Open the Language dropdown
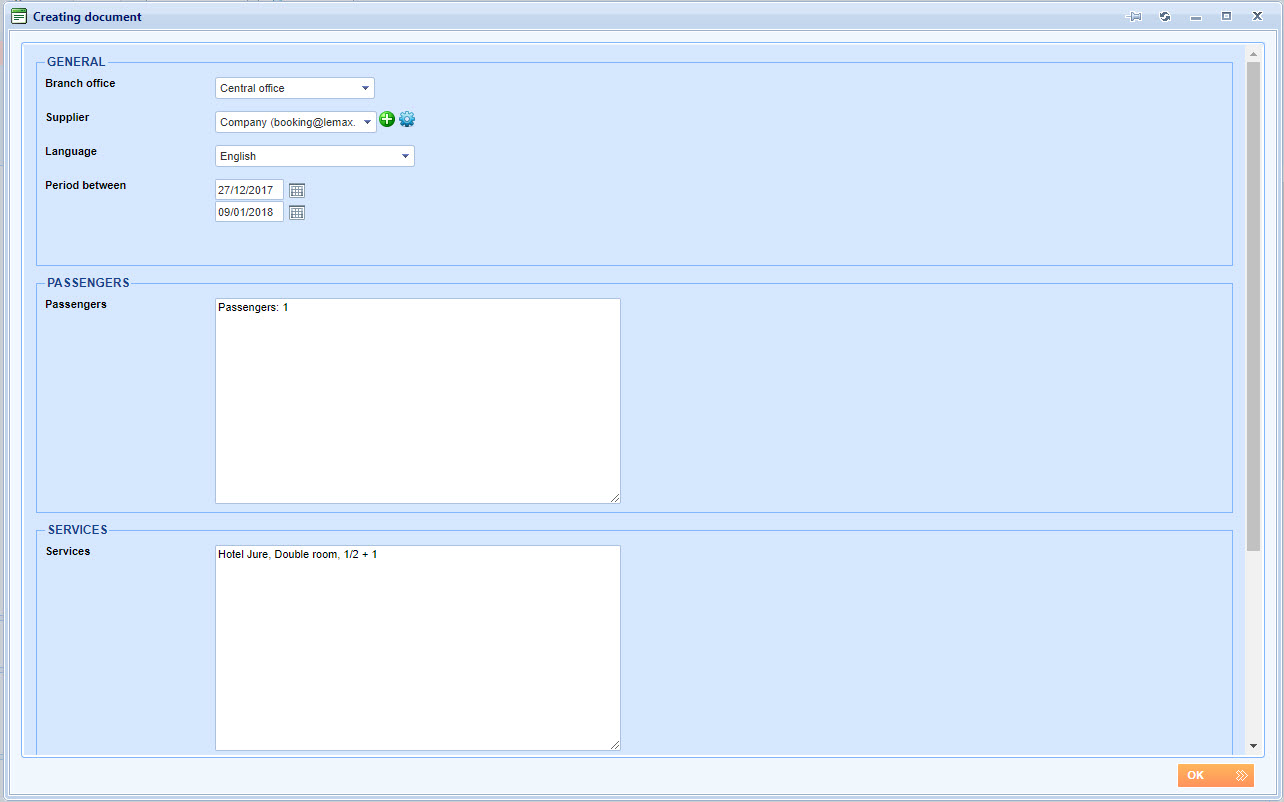The image size is (1284, 802). pos(315,156)
